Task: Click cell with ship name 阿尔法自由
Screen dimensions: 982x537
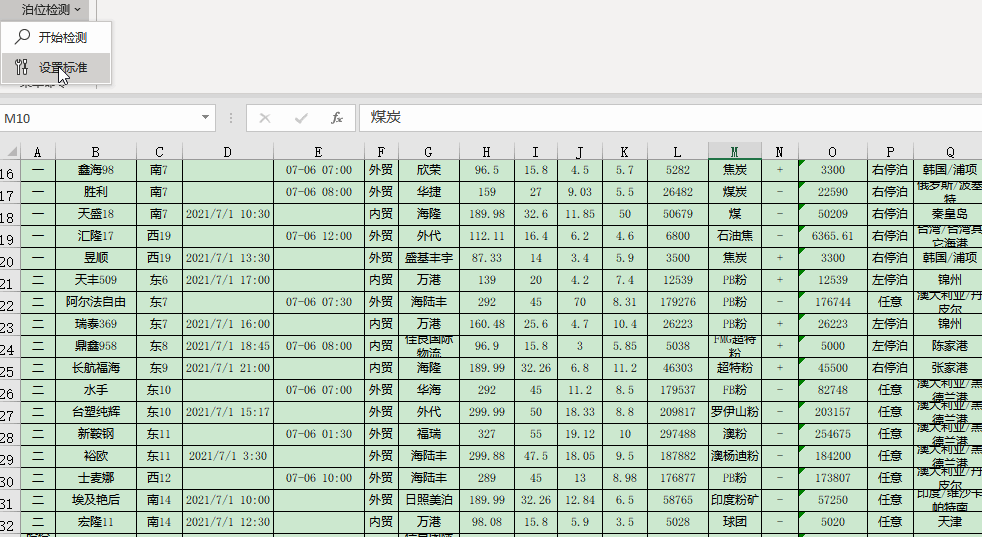Action: [96, 301]
